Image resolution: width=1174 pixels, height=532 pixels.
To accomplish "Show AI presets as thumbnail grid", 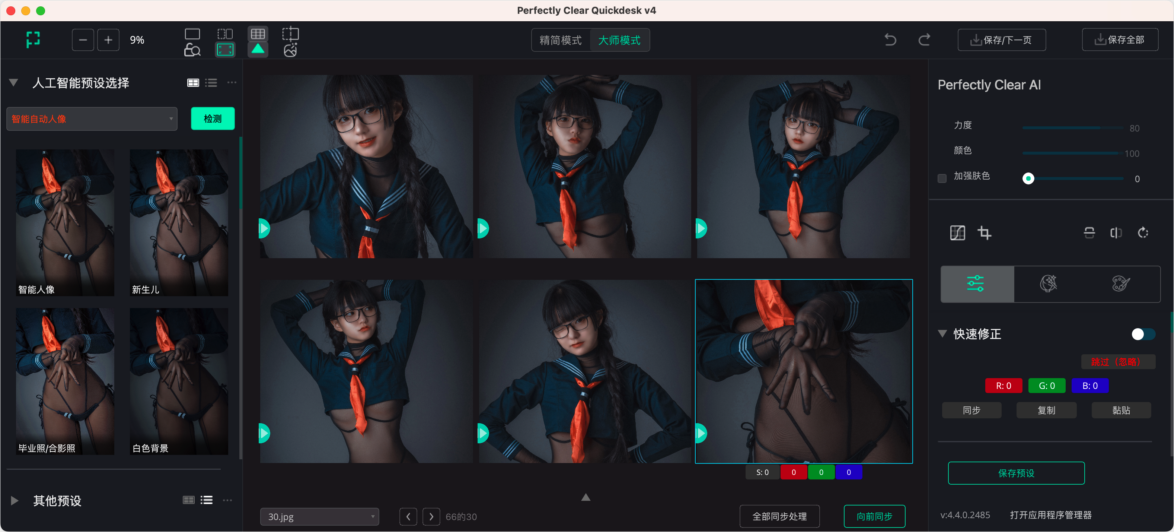I will point(193,83).
